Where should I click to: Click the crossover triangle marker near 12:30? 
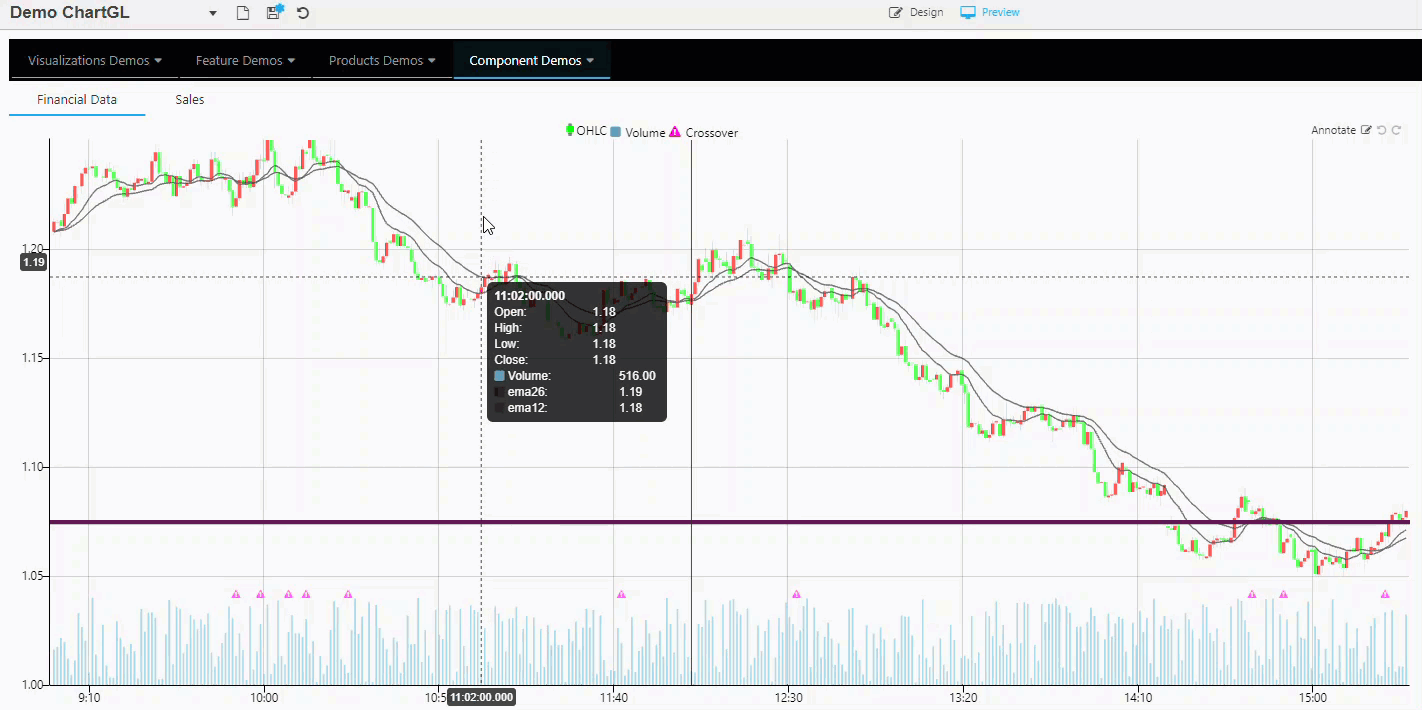click(x=796, y=594)
